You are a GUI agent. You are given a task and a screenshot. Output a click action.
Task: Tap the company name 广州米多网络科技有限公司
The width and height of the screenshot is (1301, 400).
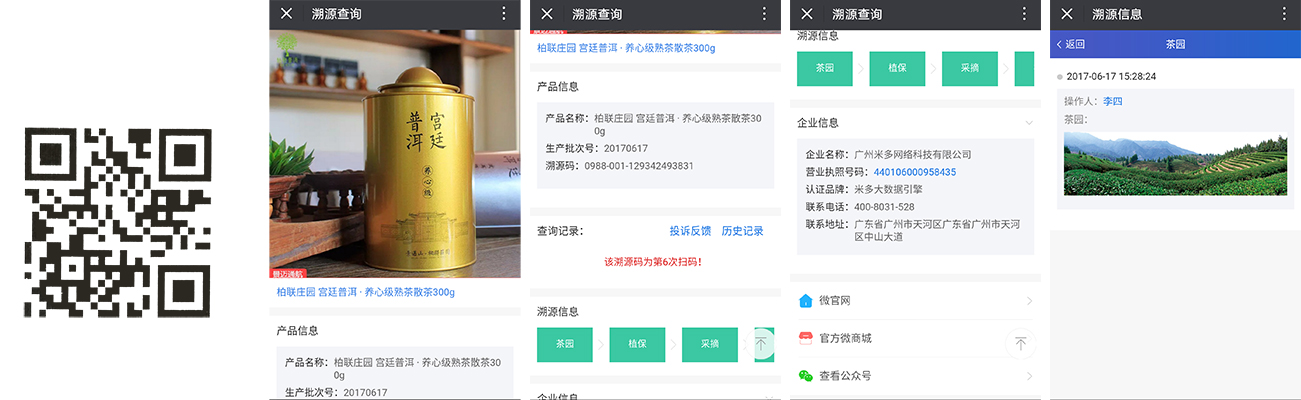[913, 155]
